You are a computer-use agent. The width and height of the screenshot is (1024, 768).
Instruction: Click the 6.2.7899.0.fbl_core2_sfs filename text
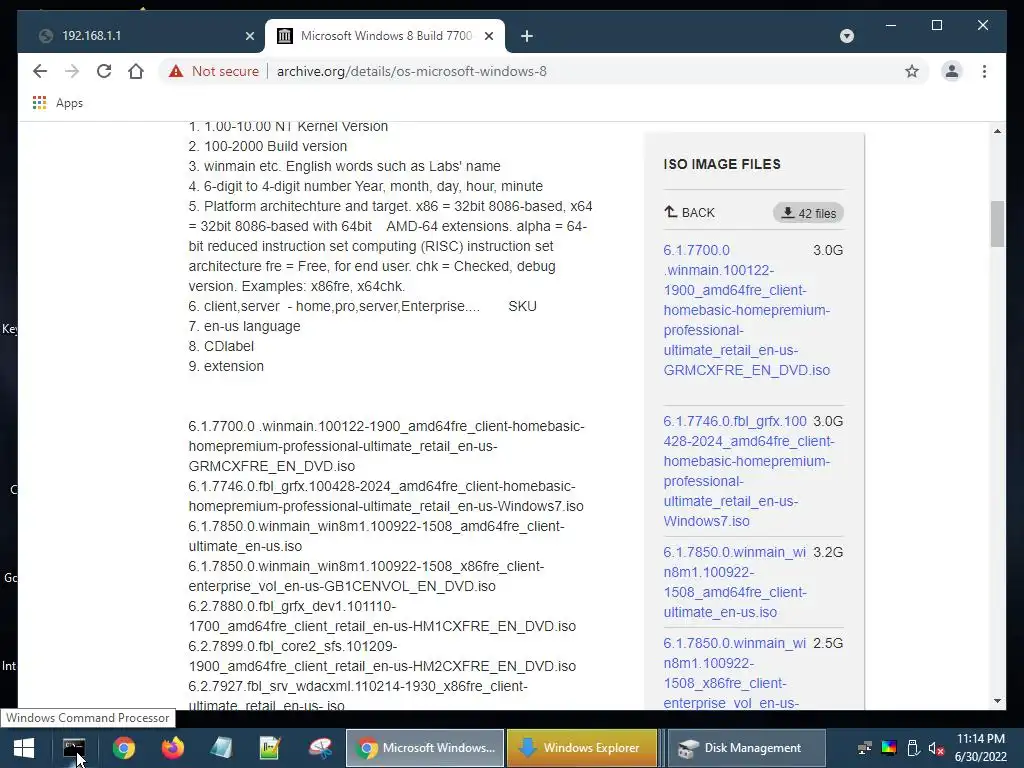pos(382,656)
